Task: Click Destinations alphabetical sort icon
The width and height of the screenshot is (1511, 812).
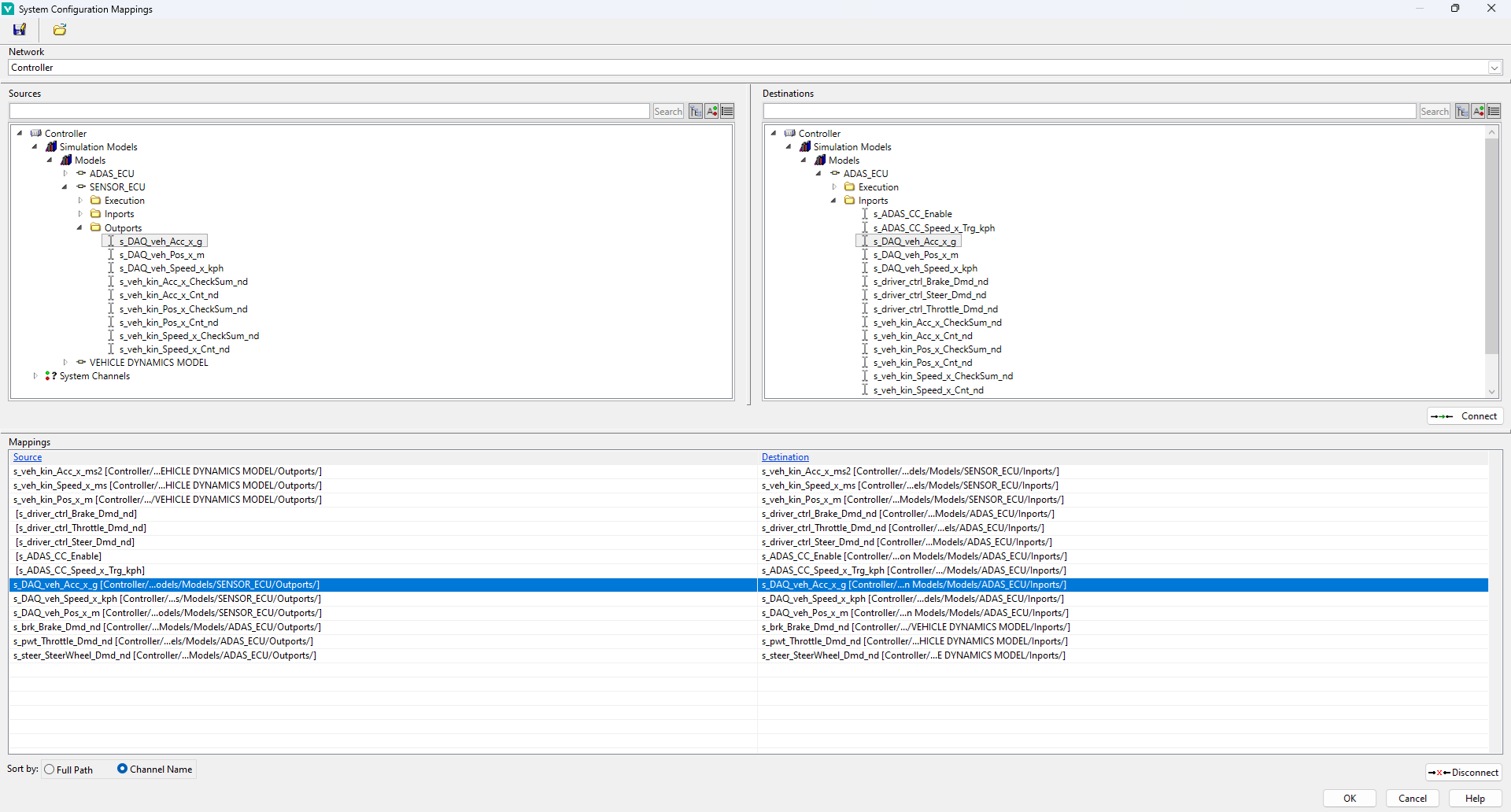Action: pos(1478,112)
